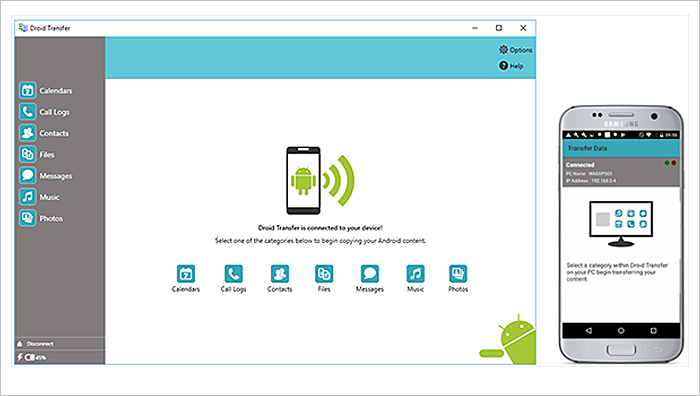Tap the phone's recent apps square button
Screen dimensions: 700x396
click(654, 331)
